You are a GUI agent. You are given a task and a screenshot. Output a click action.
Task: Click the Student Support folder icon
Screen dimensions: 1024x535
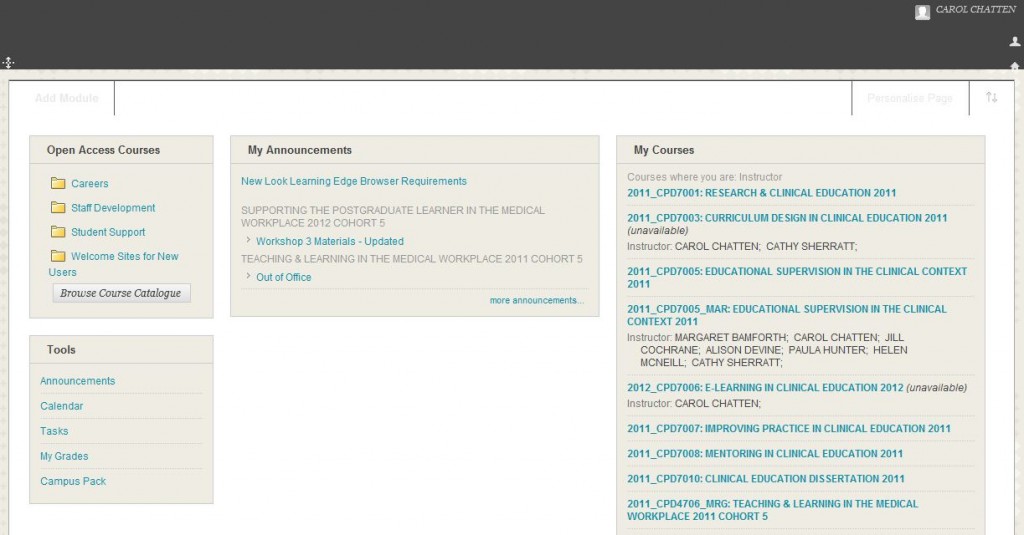click(x=58, y=232)
